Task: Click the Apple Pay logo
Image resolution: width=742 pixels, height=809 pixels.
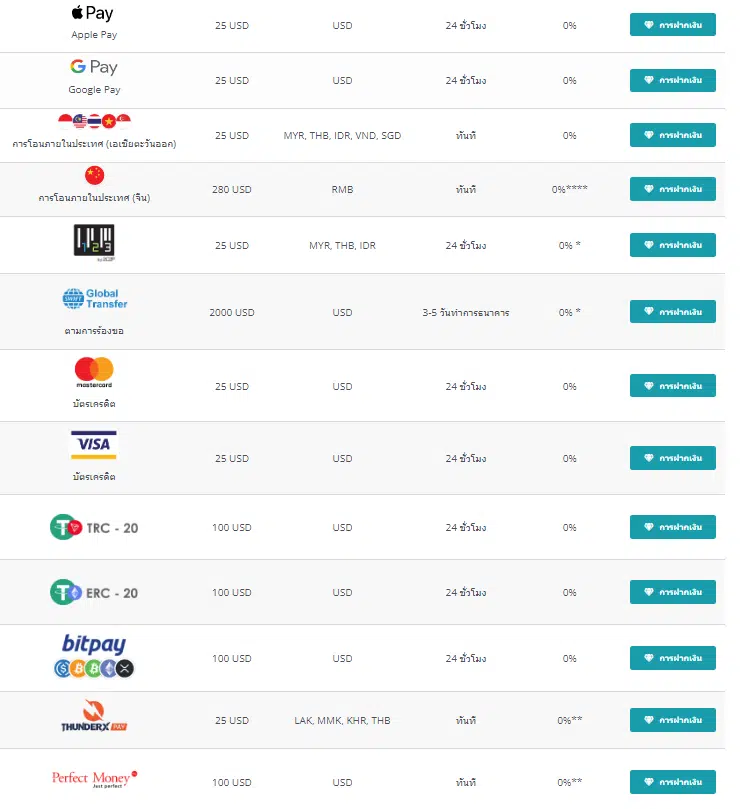Action: [92, 13]
